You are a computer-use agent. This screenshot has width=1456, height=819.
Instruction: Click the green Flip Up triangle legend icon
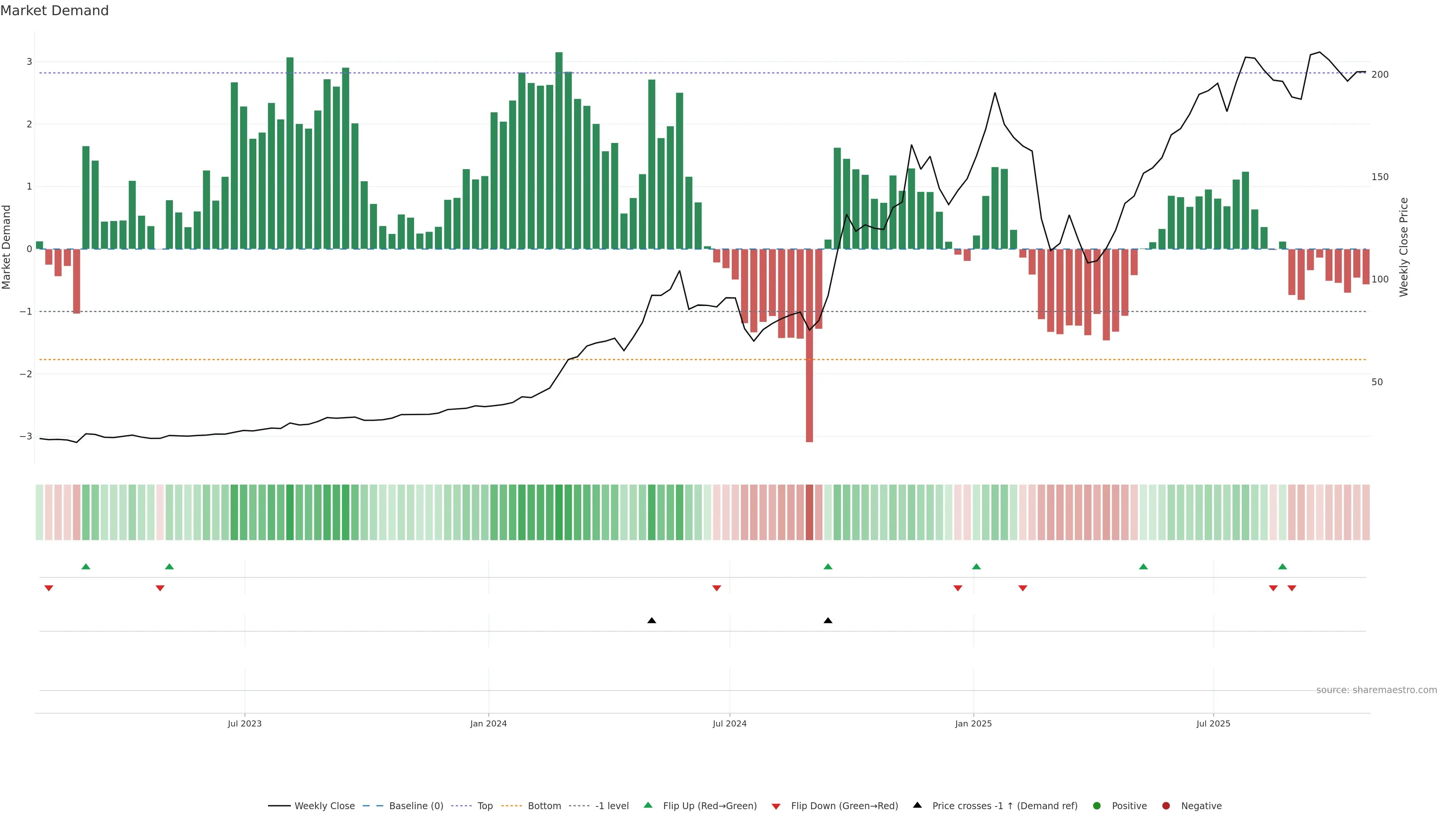point(648,805)
